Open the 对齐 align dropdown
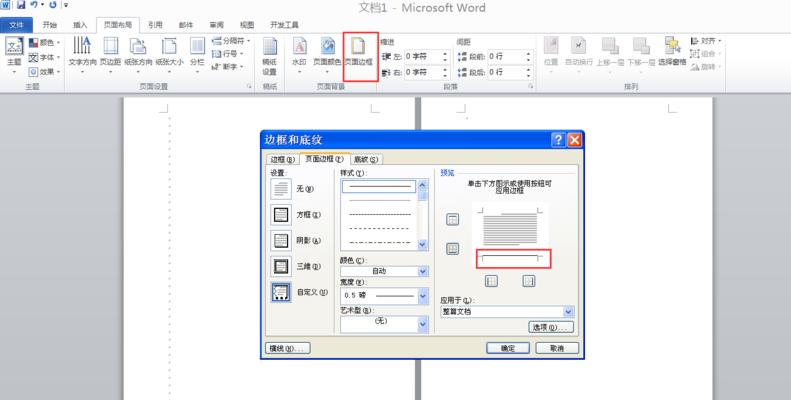 pos(706,40)
